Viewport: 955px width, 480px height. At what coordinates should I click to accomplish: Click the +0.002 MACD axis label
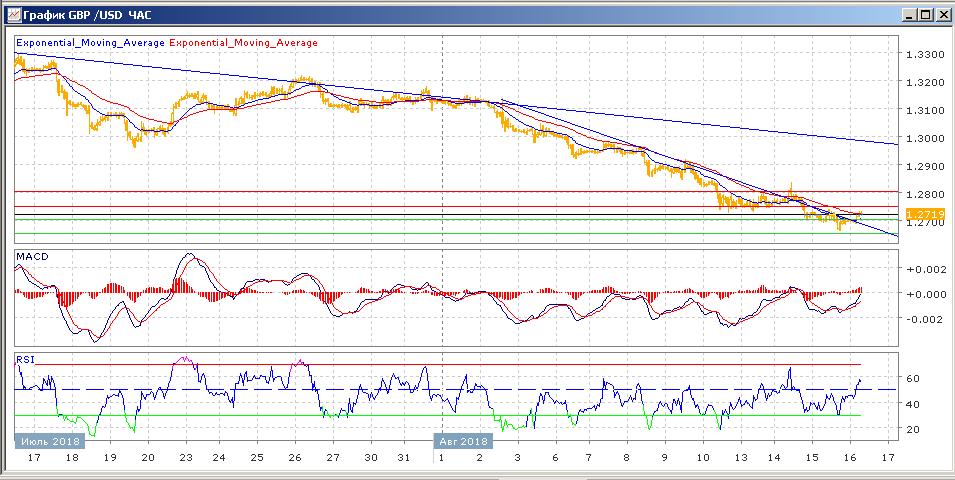tap(924, 269)
